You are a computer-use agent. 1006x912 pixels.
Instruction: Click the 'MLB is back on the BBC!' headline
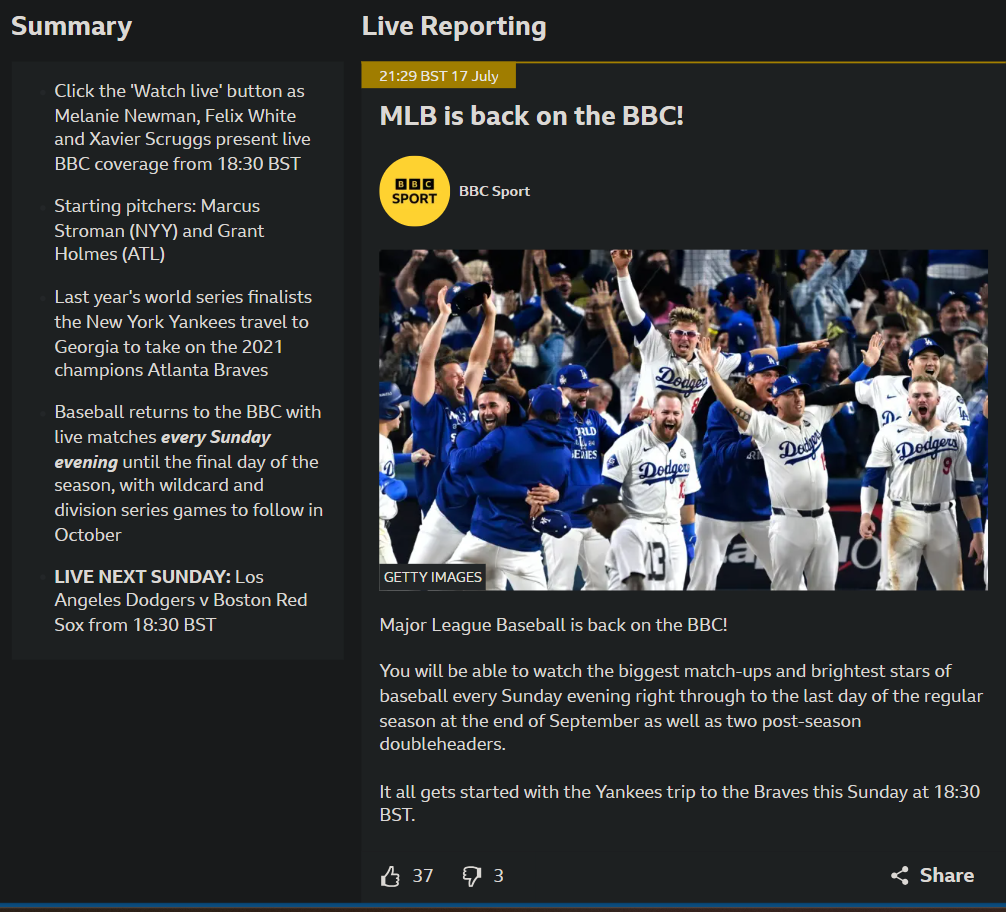[531, 116]
